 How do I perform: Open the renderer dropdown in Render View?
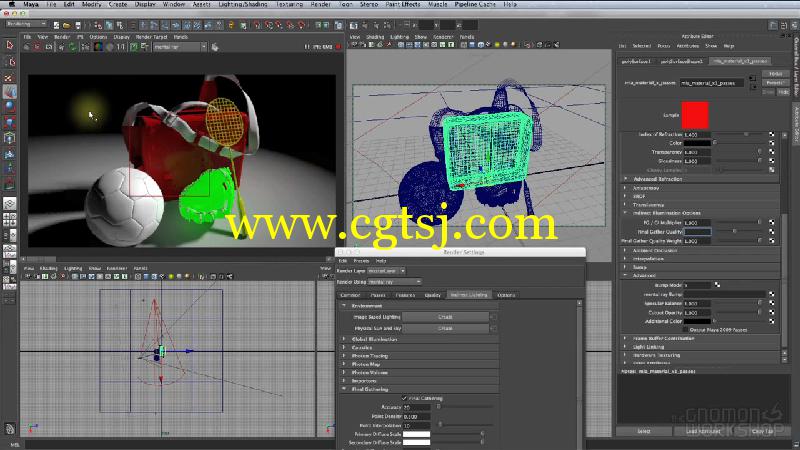180,47
